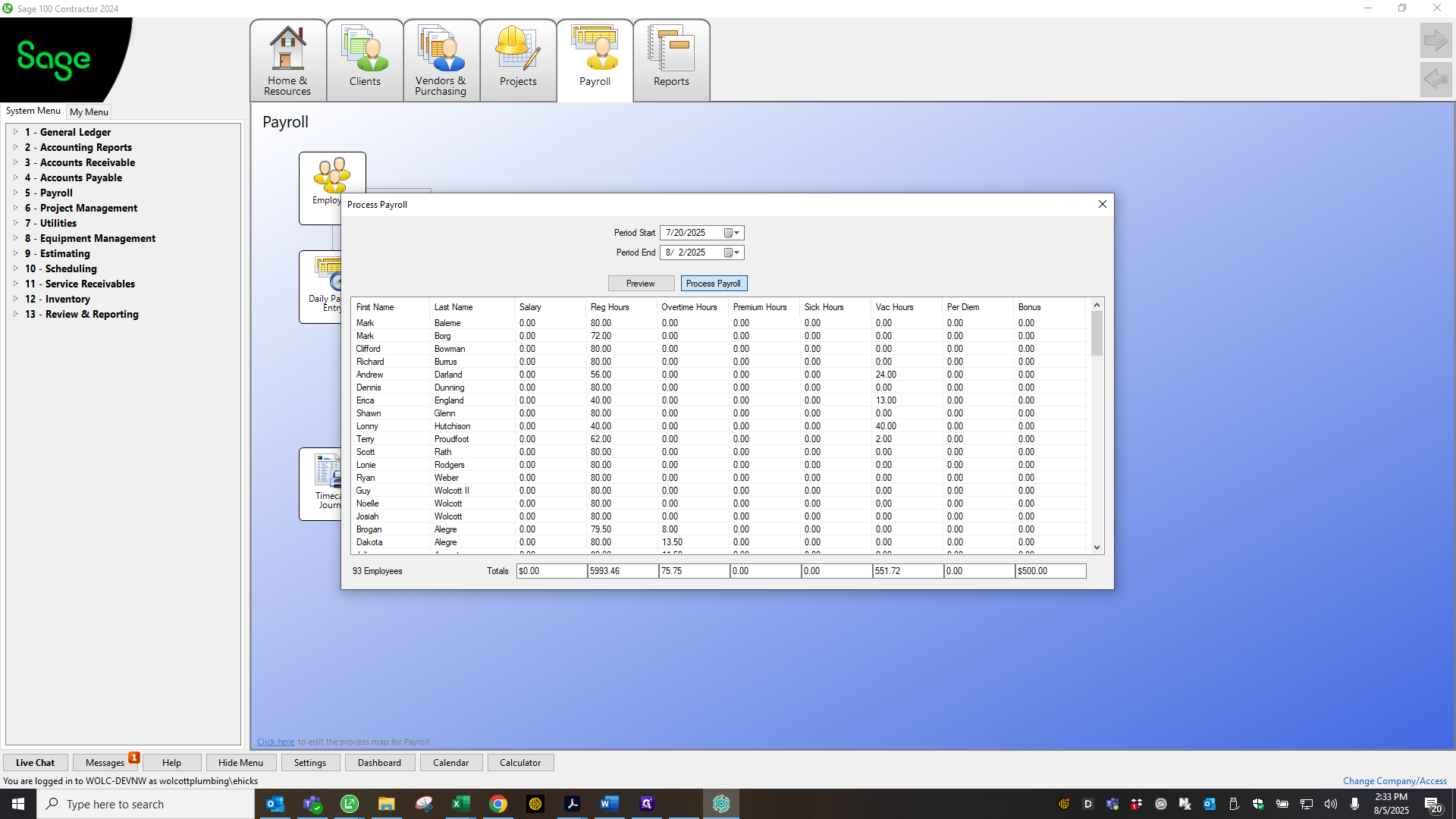Click the Hide Menu button
Image resolution: width=1456 pixels, height=819 pixels.
point(240,763)
